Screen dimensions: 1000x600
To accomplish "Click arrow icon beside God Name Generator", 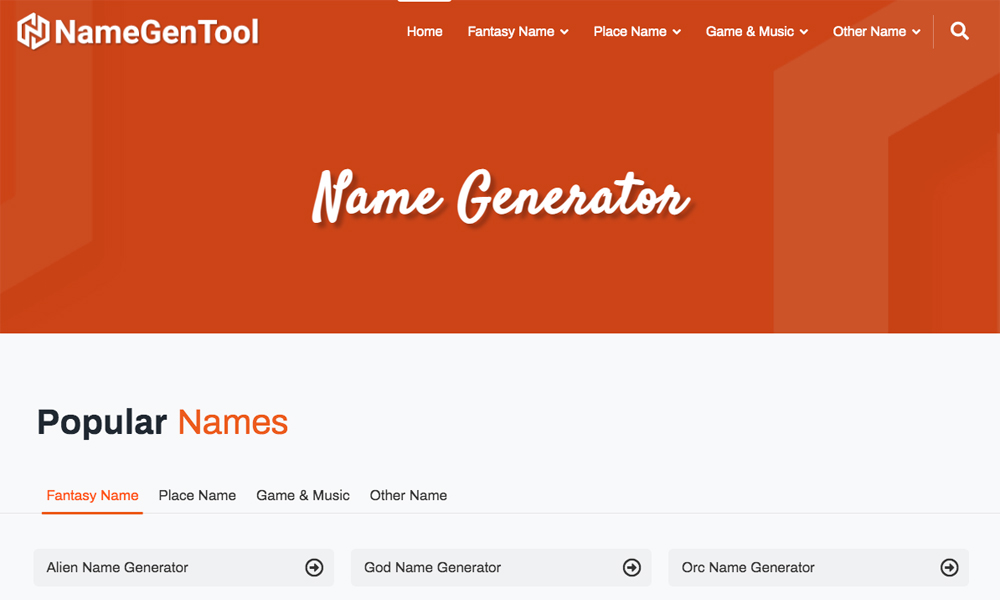I will tap(631, 568).
